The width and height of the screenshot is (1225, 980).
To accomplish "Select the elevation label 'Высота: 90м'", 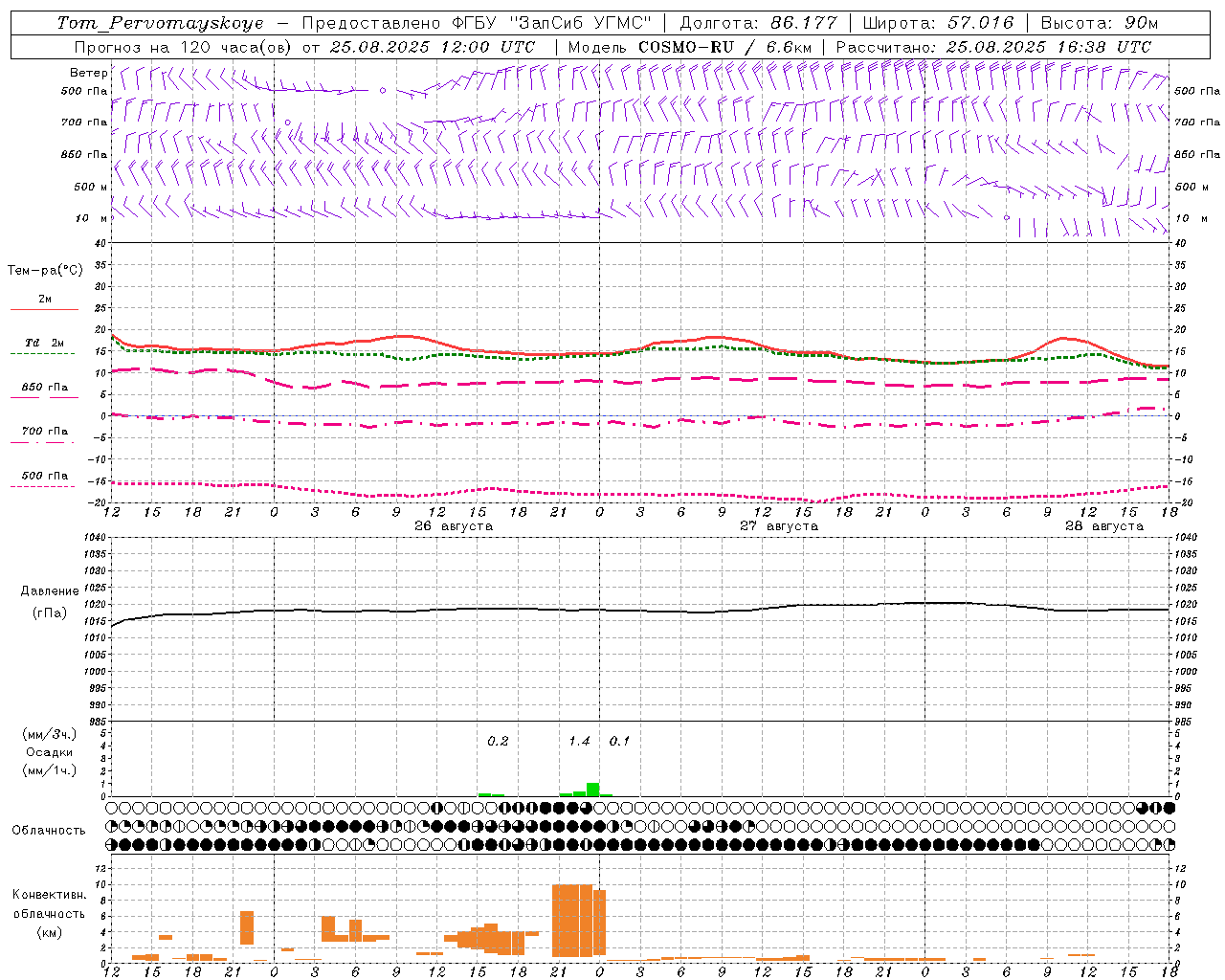I will (1099, 23).
